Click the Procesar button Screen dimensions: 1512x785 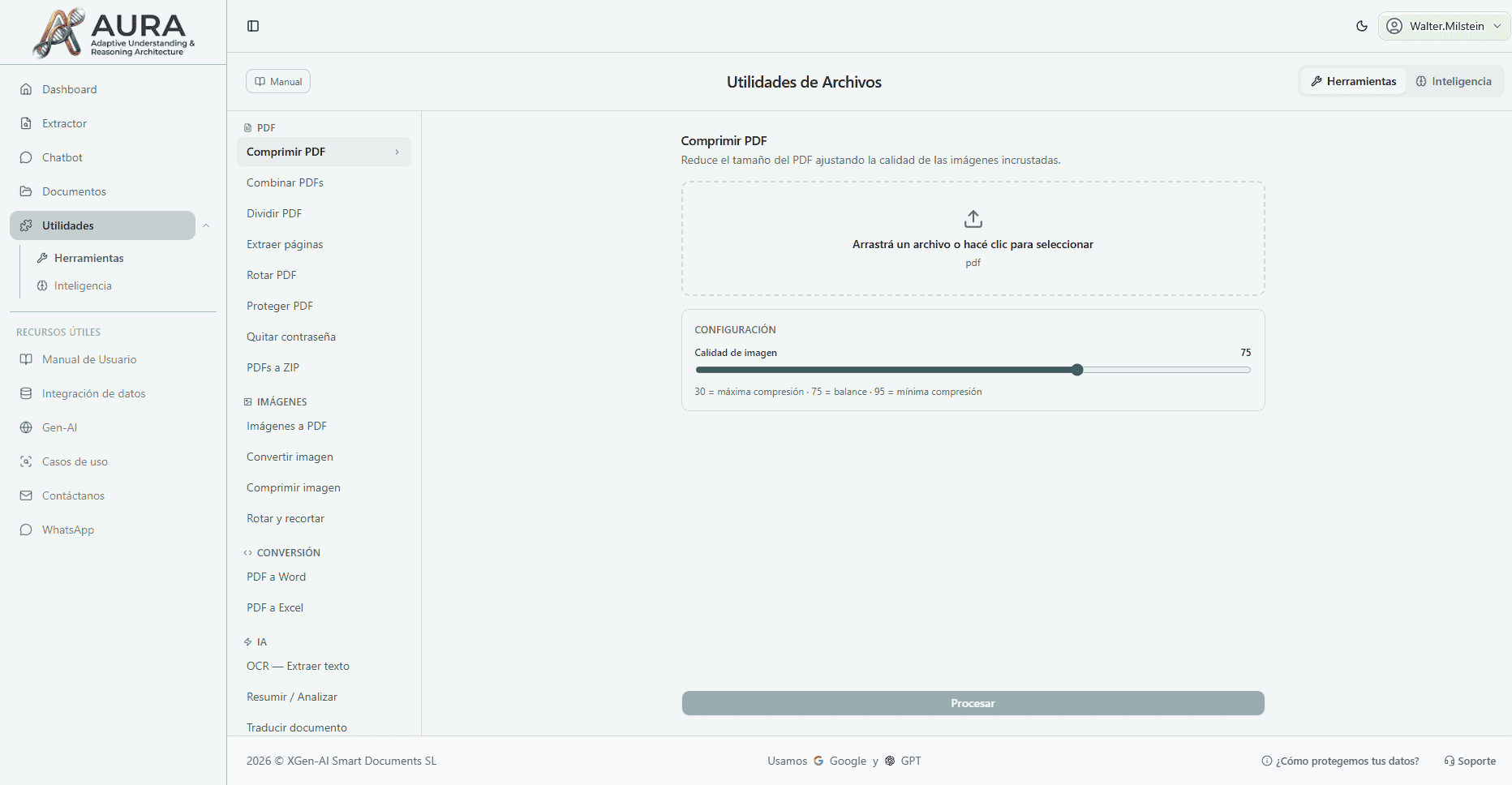click(973, 703)
